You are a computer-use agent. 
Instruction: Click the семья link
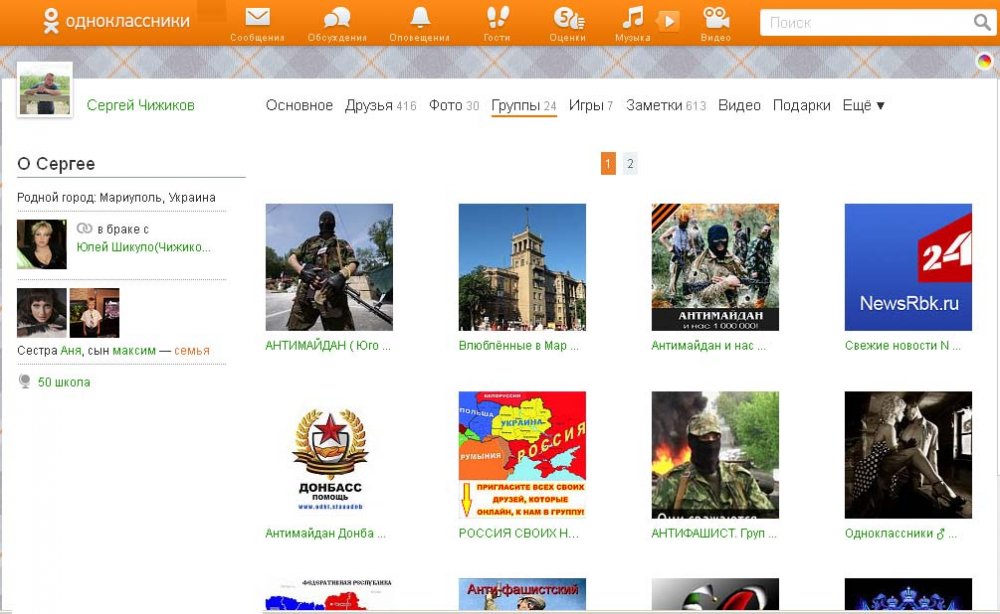pos(192,351)
